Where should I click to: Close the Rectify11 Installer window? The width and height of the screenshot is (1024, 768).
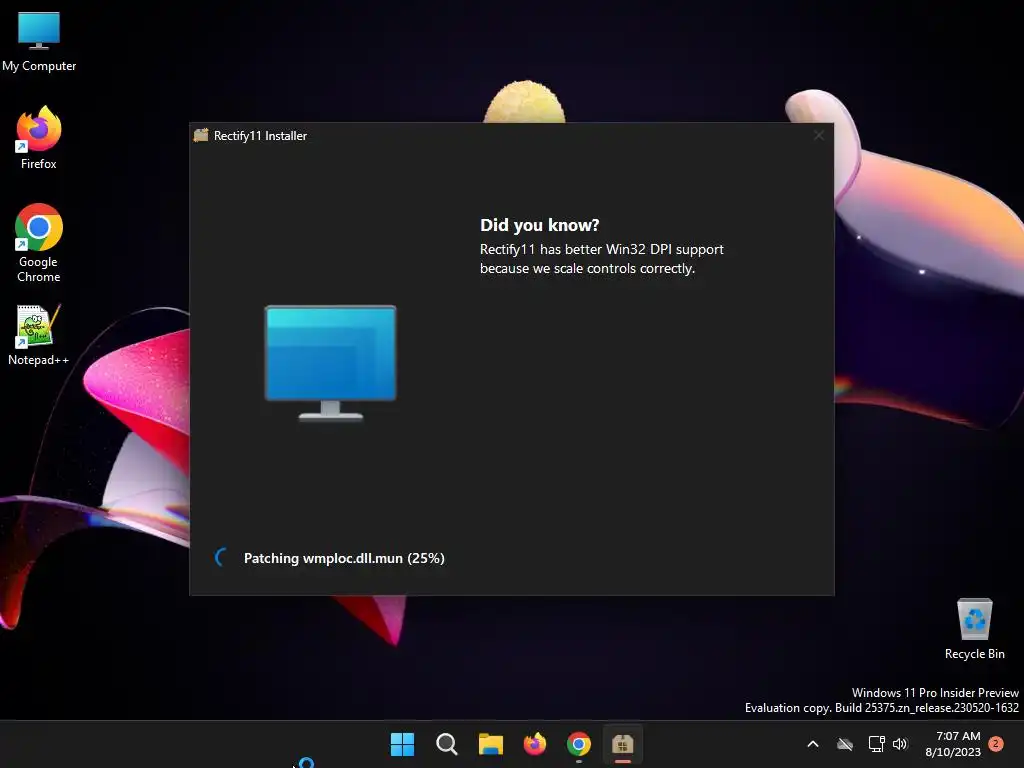pos(818,135)
